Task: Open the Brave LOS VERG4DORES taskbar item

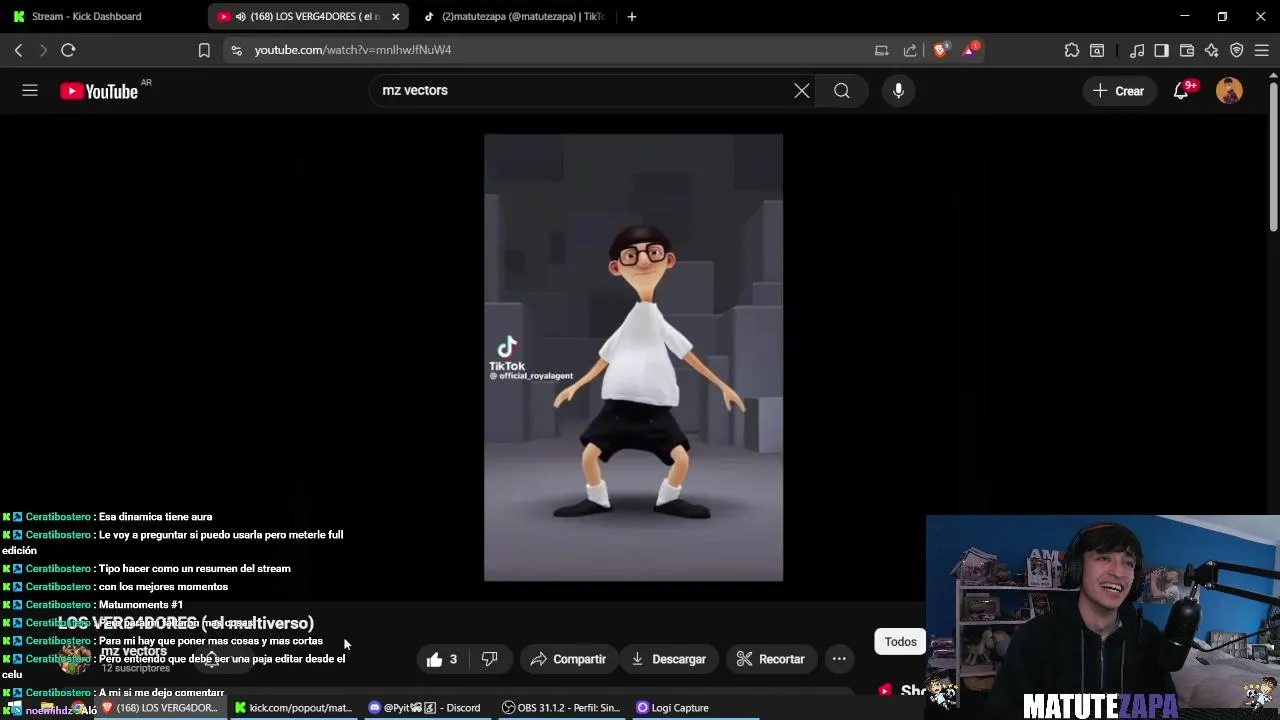Action: 160,708
